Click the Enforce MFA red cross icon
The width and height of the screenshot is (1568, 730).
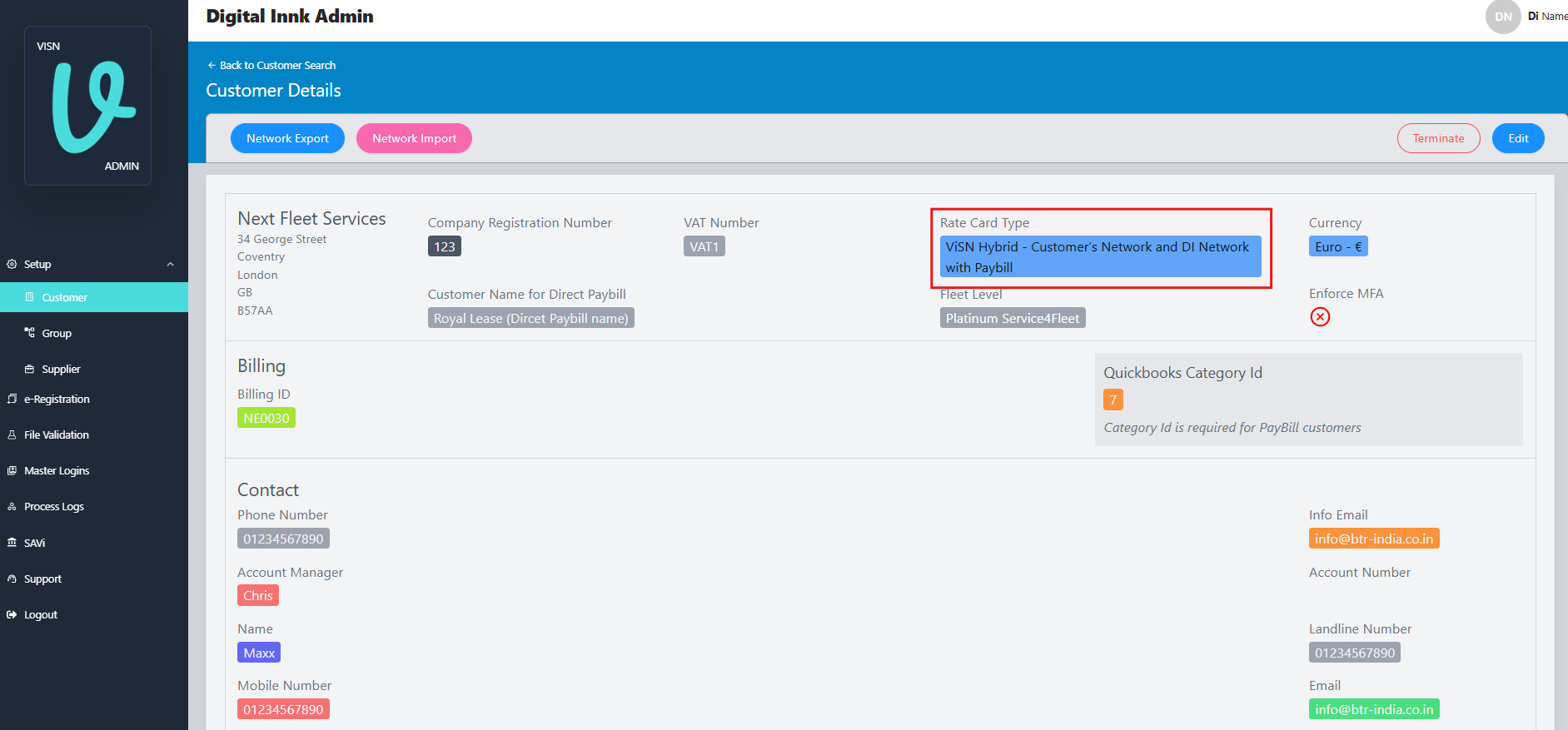[x=1320, y=316]
